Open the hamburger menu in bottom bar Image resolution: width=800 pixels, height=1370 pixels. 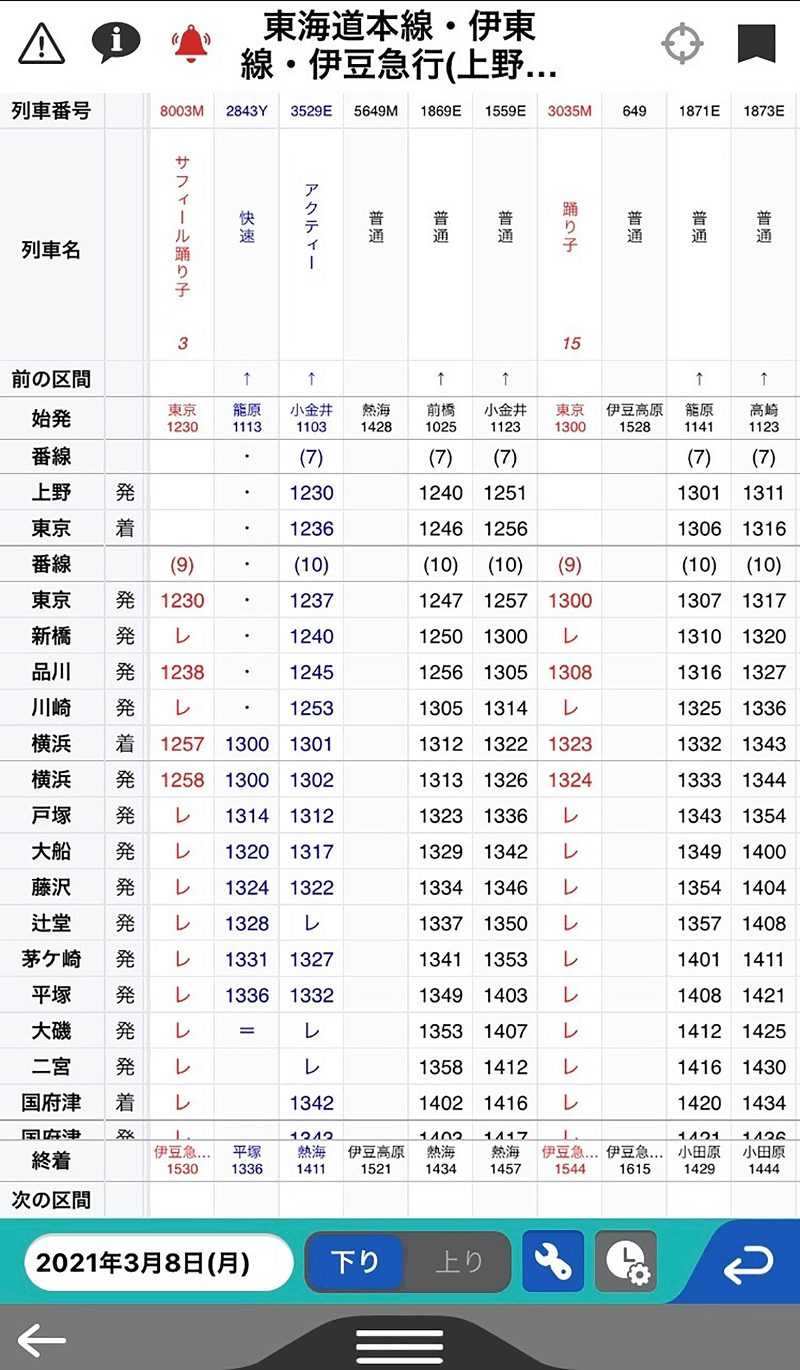click(400, 1345)
